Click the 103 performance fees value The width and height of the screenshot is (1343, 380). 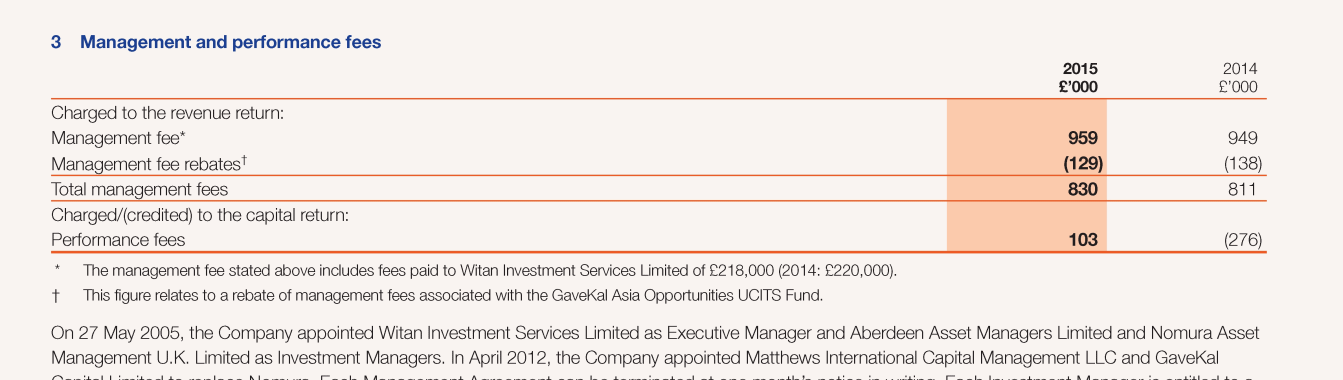coord(1082,240)
